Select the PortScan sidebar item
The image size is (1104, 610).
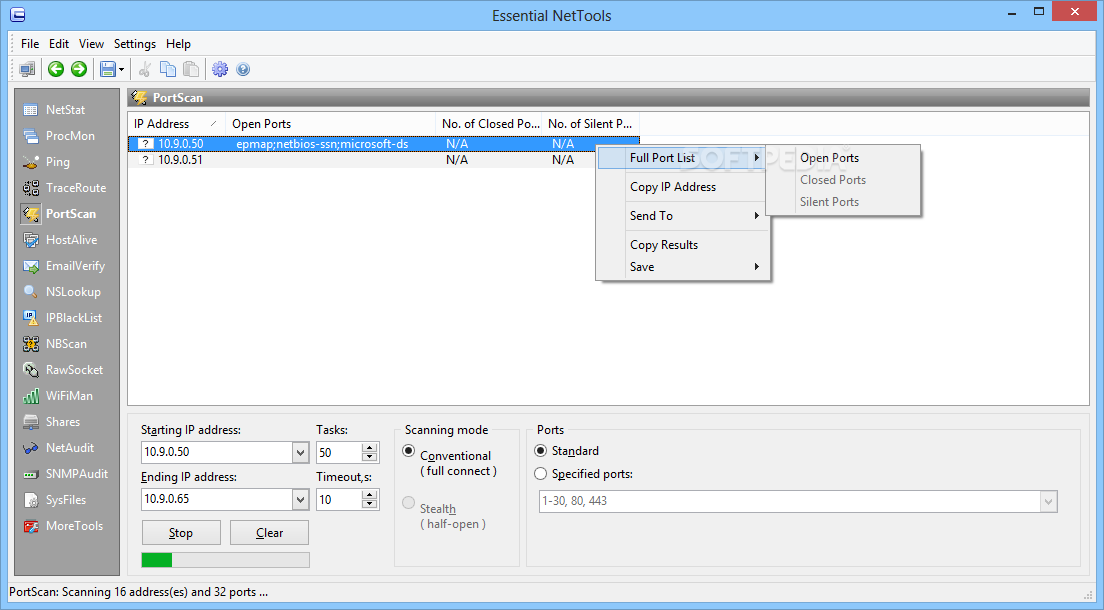click(x=59, y=214)
